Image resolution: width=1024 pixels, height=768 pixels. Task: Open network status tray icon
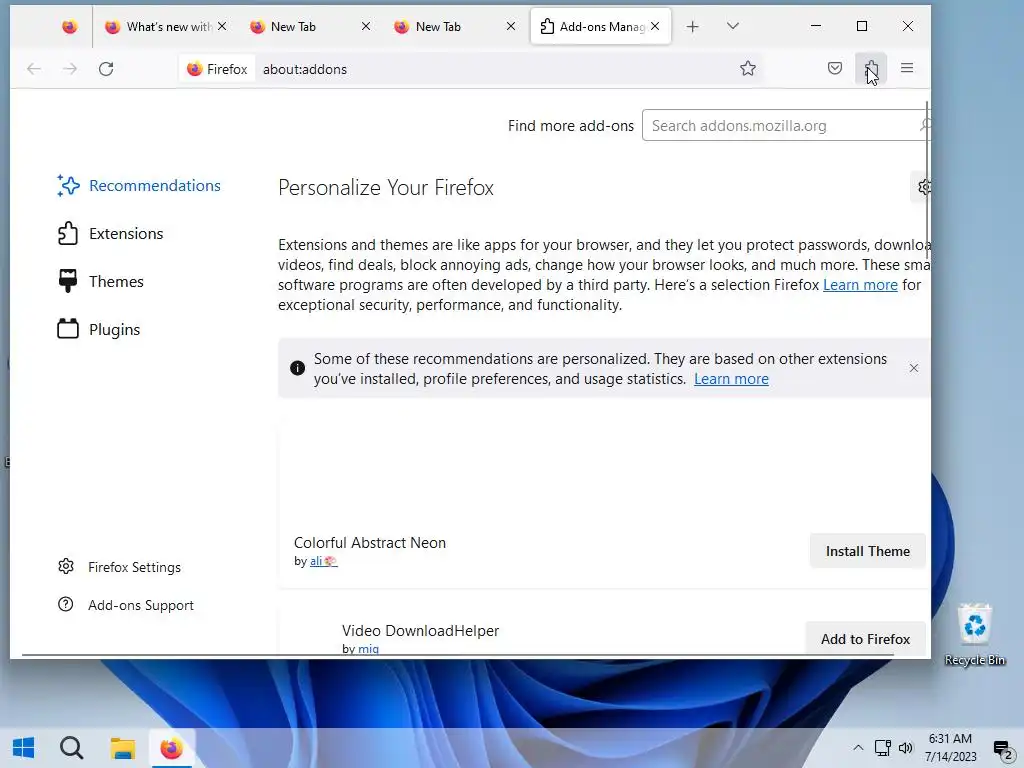coord(883,748)
